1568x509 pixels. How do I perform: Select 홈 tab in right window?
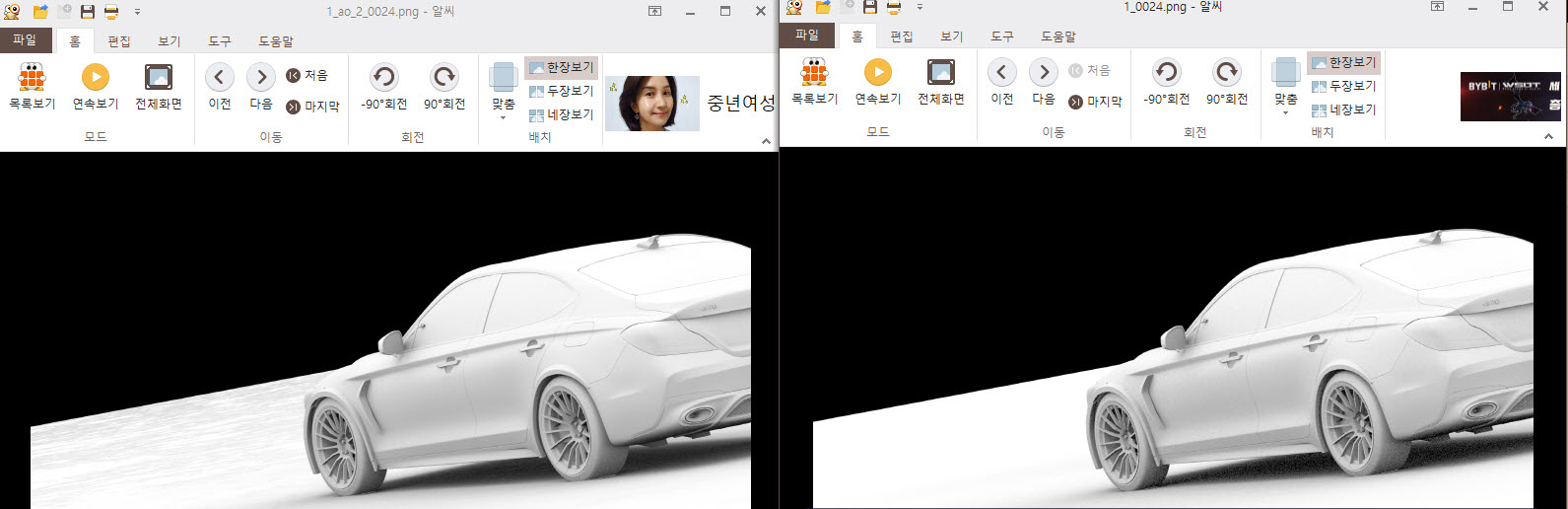coord(857,36)
